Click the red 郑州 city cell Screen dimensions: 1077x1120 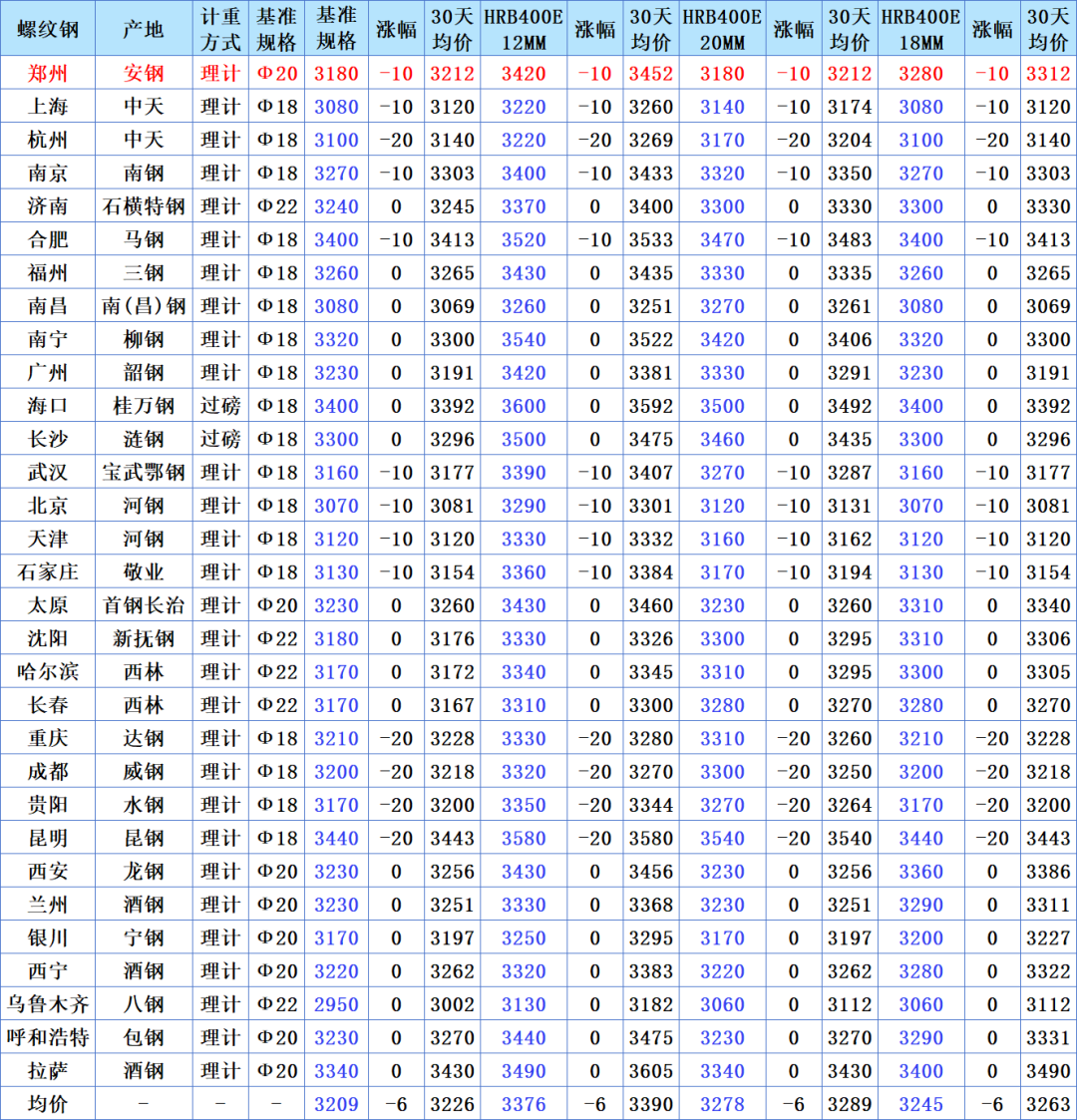(x=48, y=73)
